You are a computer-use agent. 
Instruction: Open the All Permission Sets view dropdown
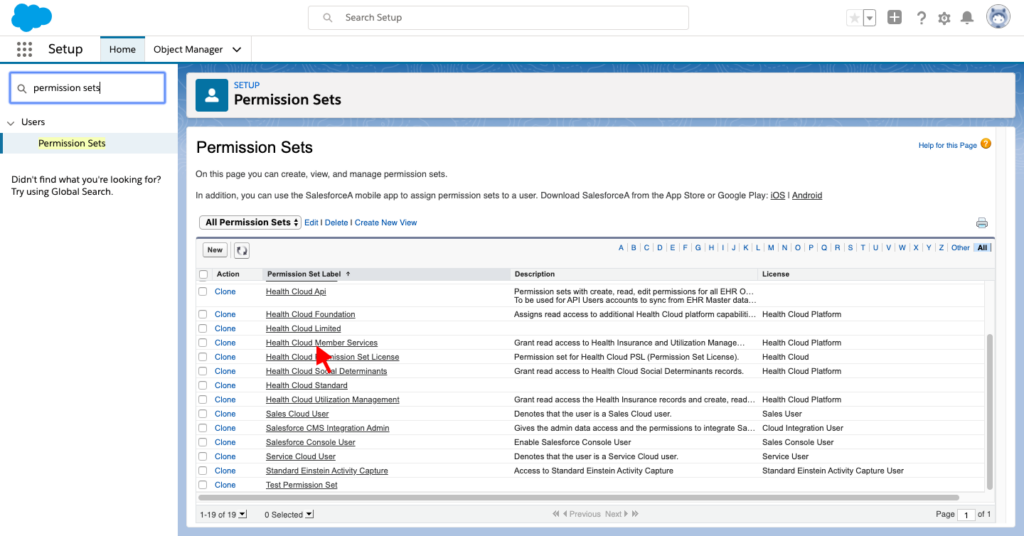250,223
